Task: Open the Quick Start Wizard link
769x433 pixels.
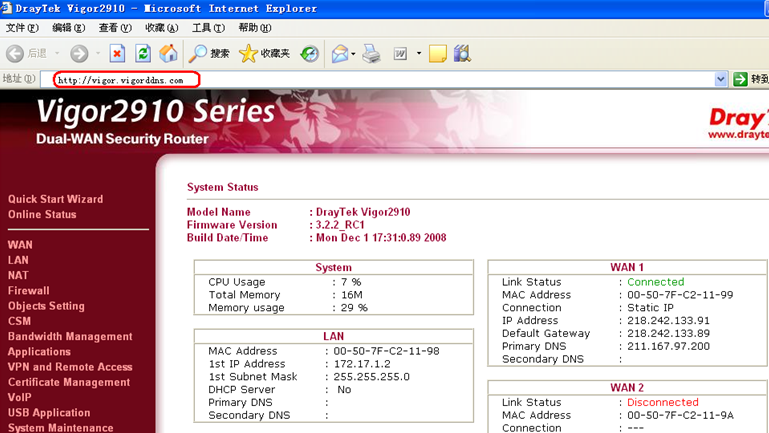Action: pyautogui.click(x=55, y=199)
